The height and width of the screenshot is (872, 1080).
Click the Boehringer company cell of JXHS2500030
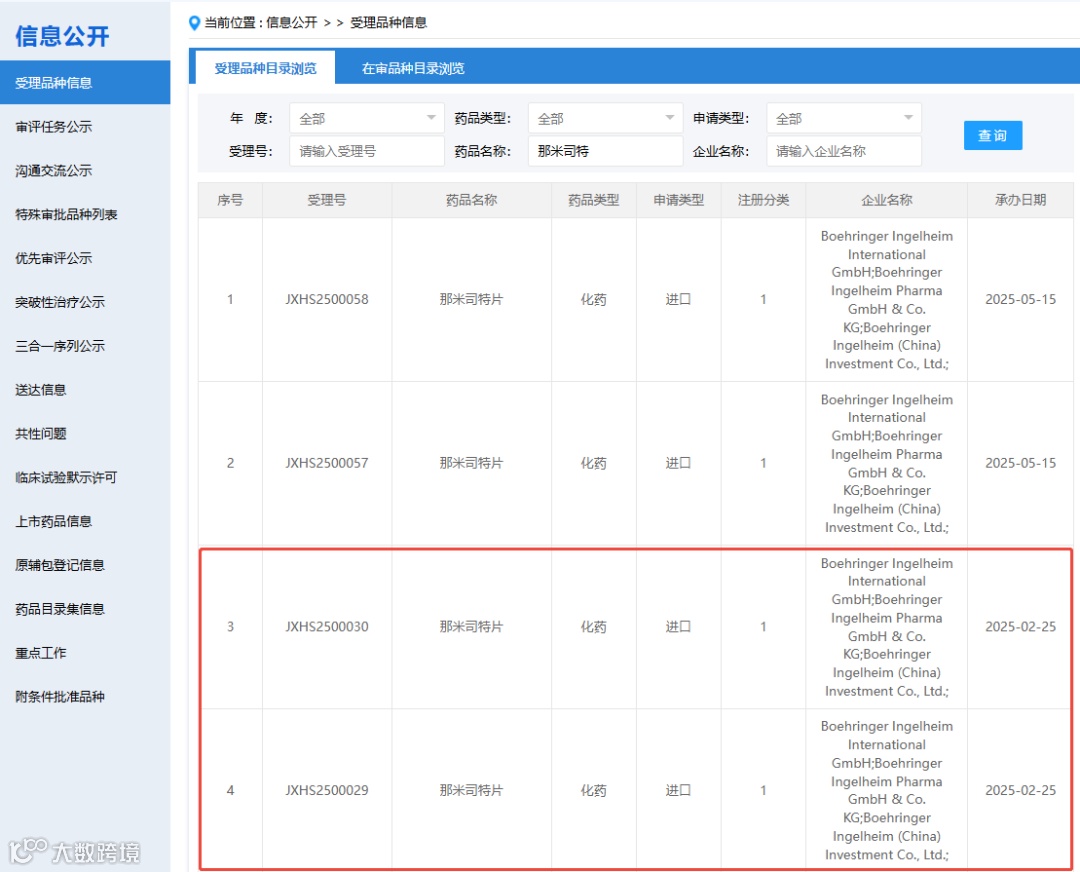[886, 627]
